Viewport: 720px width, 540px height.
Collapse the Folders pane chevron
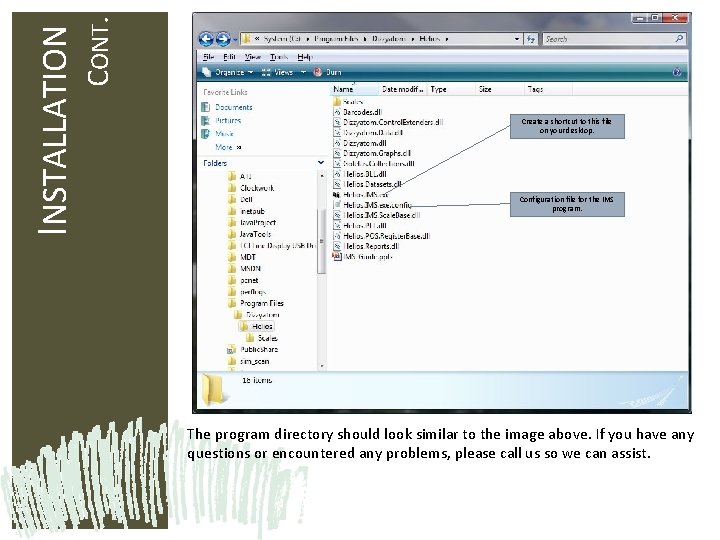[x=321, y=163]
